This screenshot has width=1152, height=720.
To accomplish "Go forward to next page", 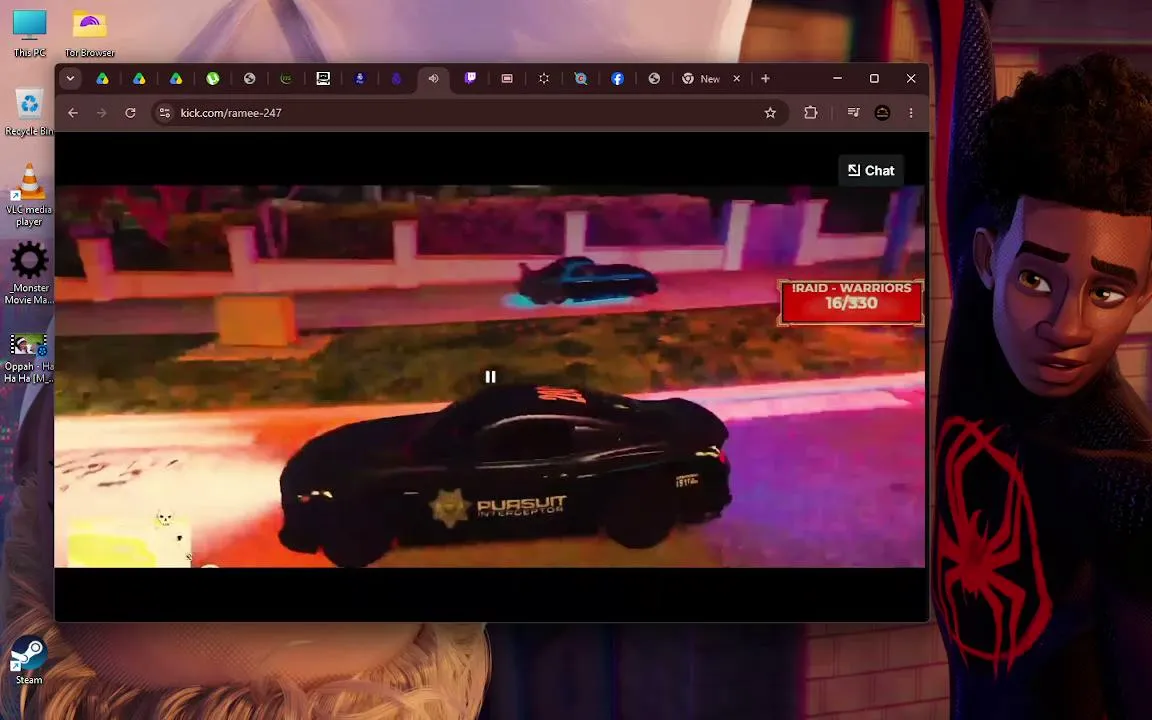I will (x=101, y=113).
